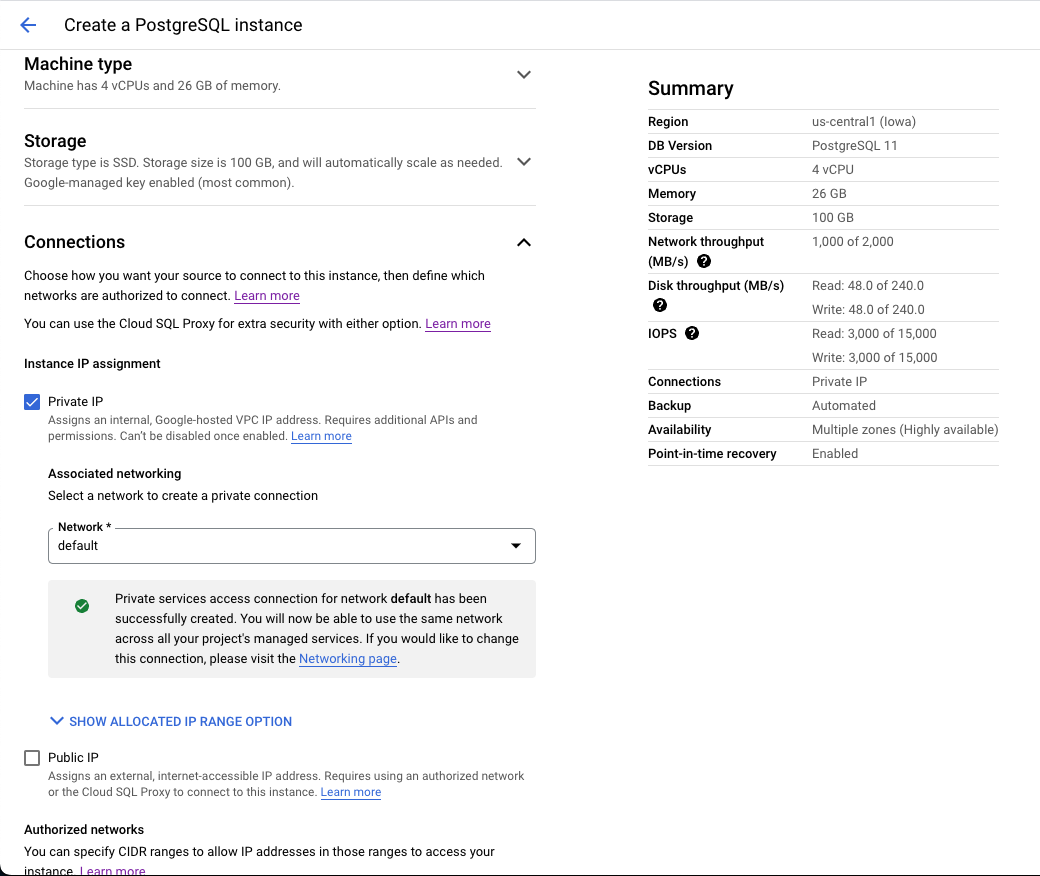Expand the Machine type section
The height and width of the screenshot is (876, 1040).
pyautogui.click(x=524, y=74)
